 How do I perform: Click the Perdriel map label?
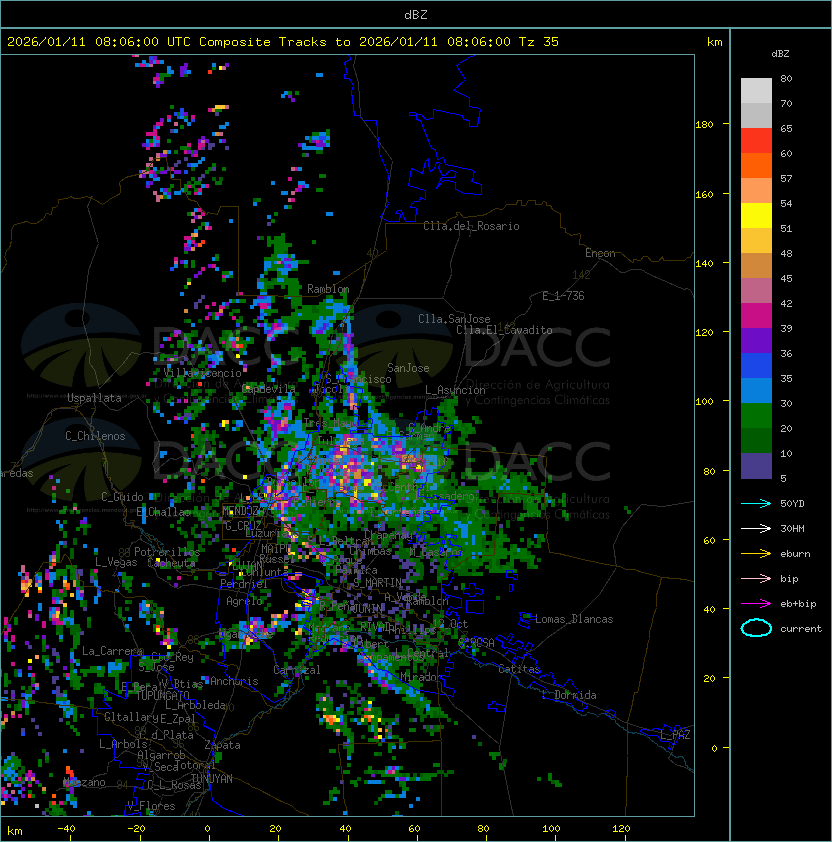[244, 584]
